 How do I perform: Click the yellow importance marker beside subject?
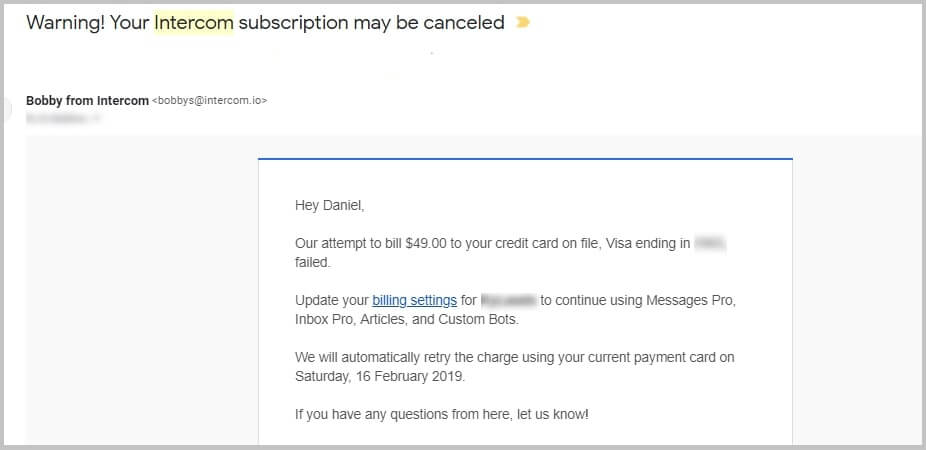523,23
